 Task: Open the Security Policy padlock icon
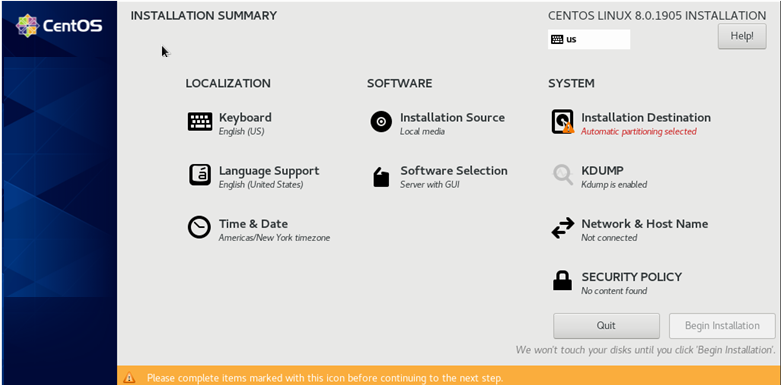pyautogui.click(x=562, y=281)
